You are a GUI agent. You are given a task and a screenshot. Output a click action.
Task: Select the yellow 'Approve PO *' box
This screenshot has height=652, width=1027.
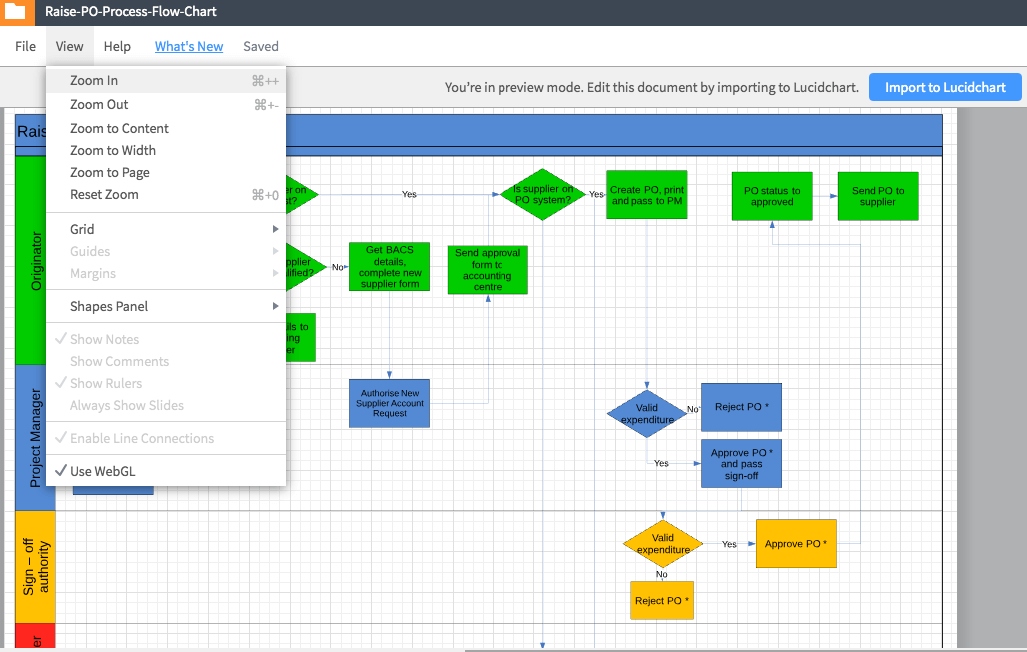pyautogui.click(x=796, y=544)
